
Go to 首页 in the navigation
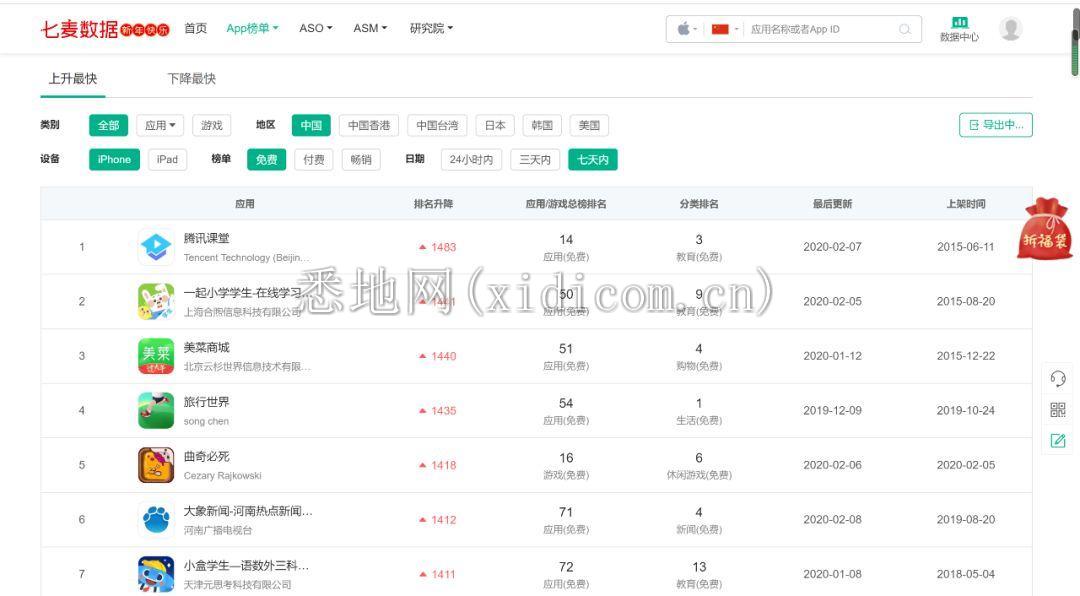[196, 28]
